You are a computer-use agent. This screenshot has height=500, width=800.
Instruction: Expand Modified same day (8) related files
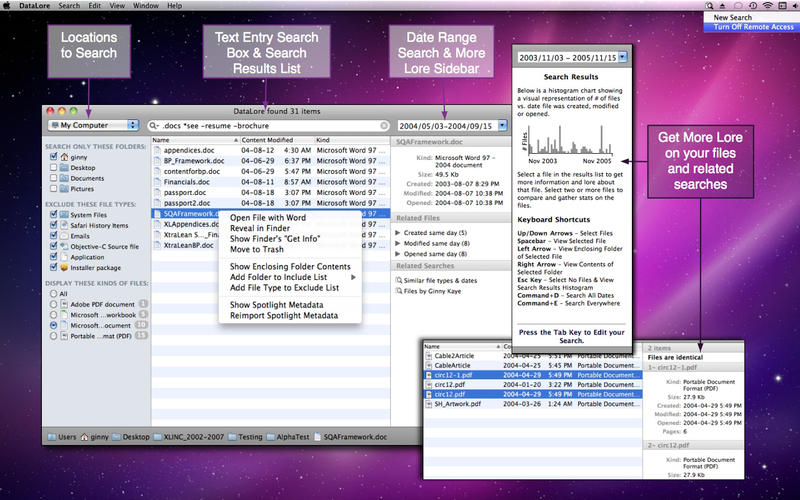(398, 243)
